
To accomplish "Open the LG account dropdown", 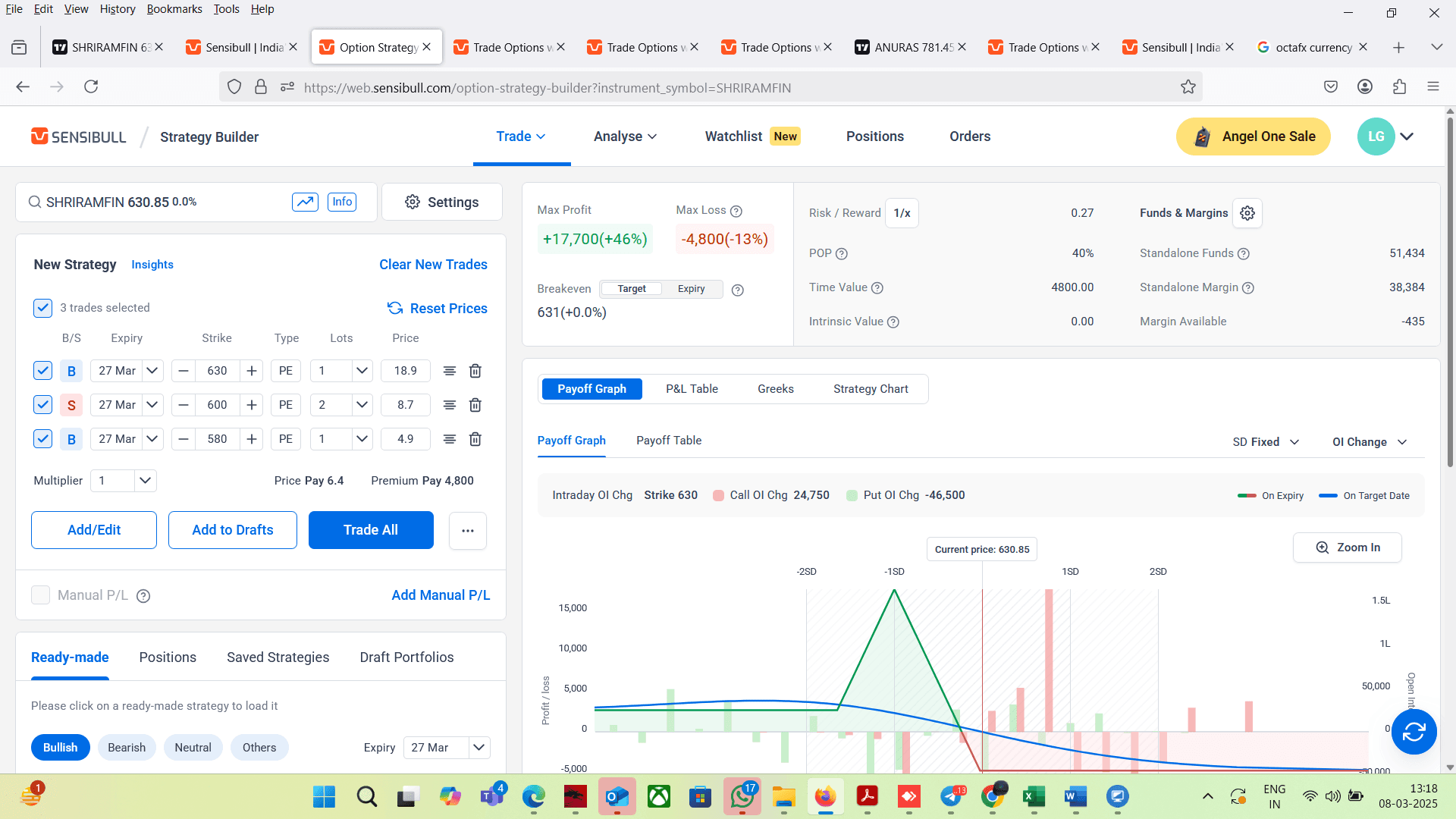I will click(1407, 136).
